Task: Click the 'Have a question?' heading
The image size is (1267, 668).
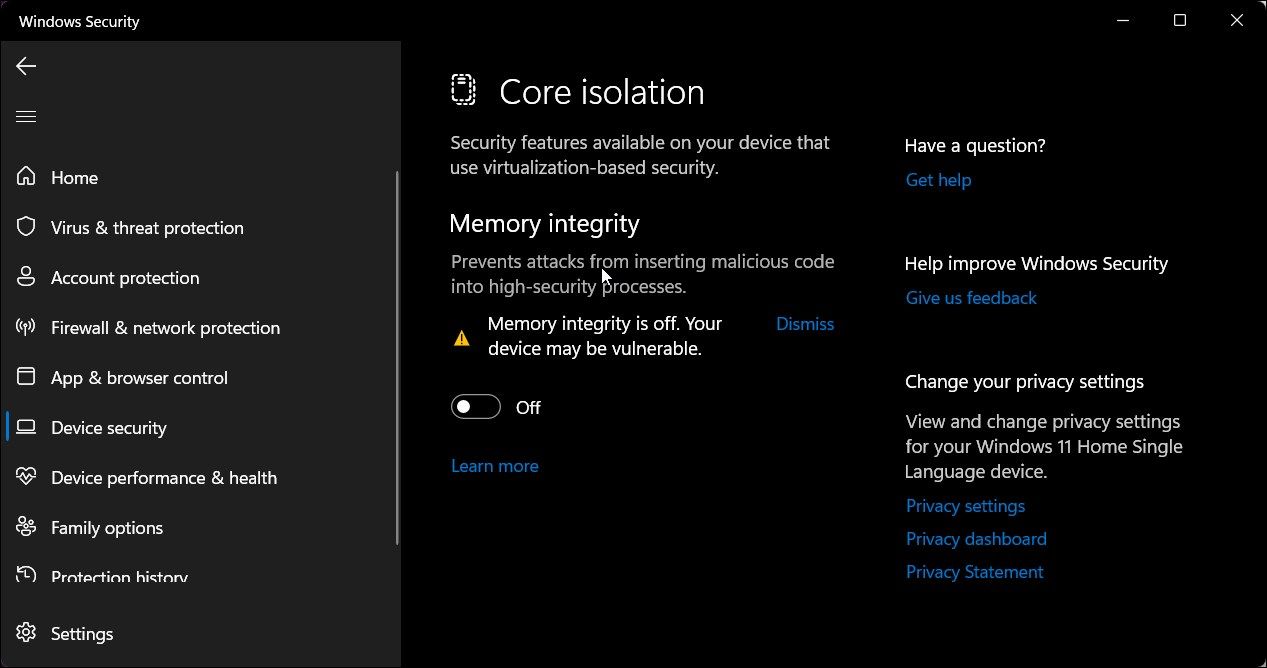Action: click(975, 146)
